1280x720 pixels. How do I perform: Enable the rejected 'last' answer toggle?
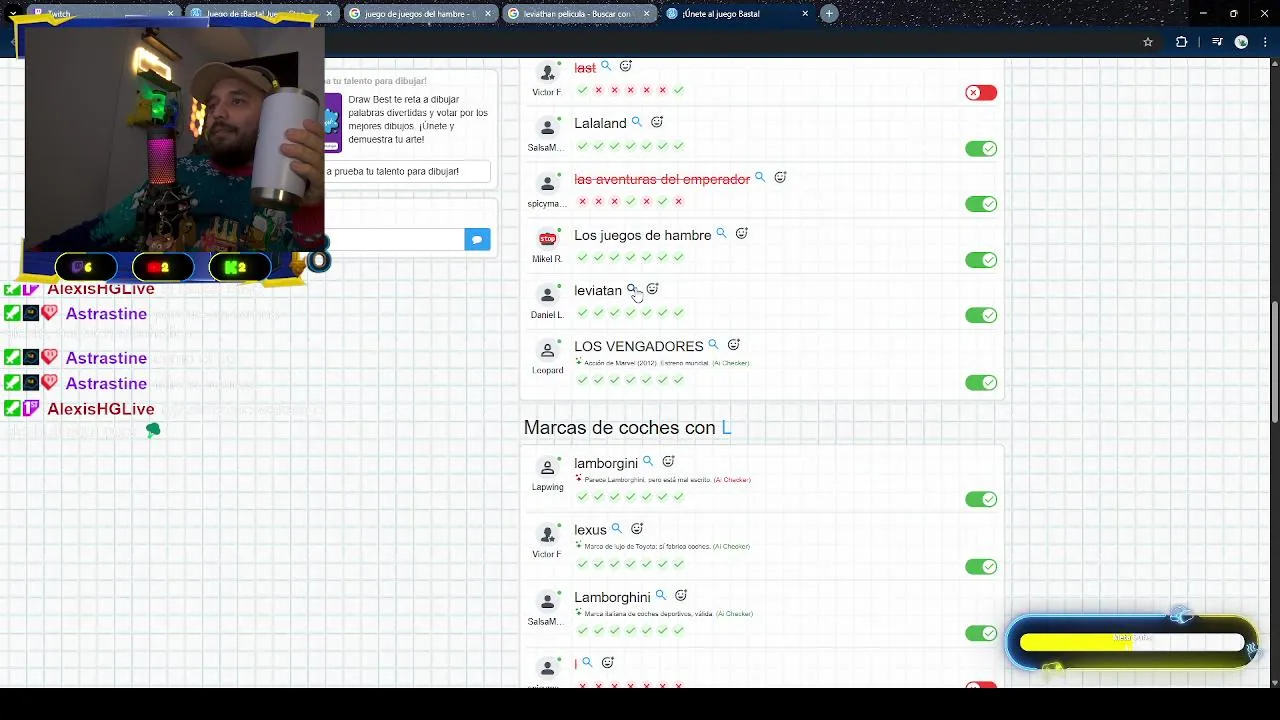coord(981,93)
